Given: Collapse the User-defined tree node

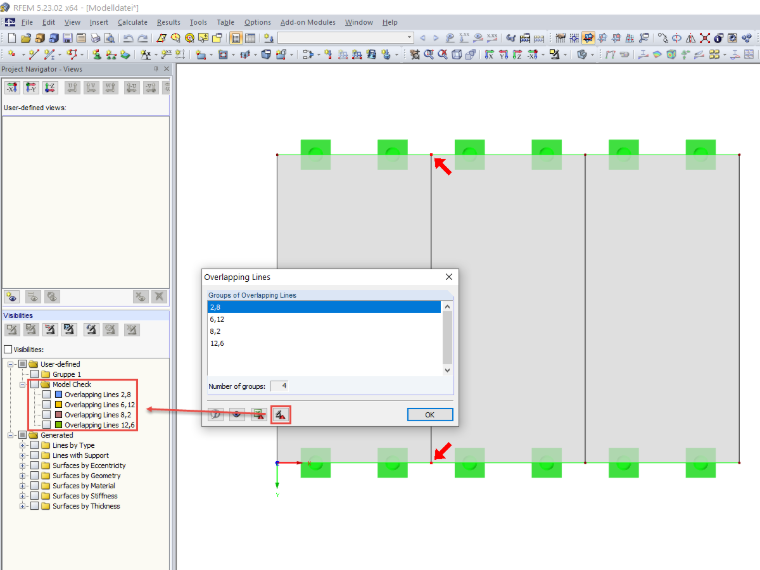Looking at the screenshot, I should point(10,364).
